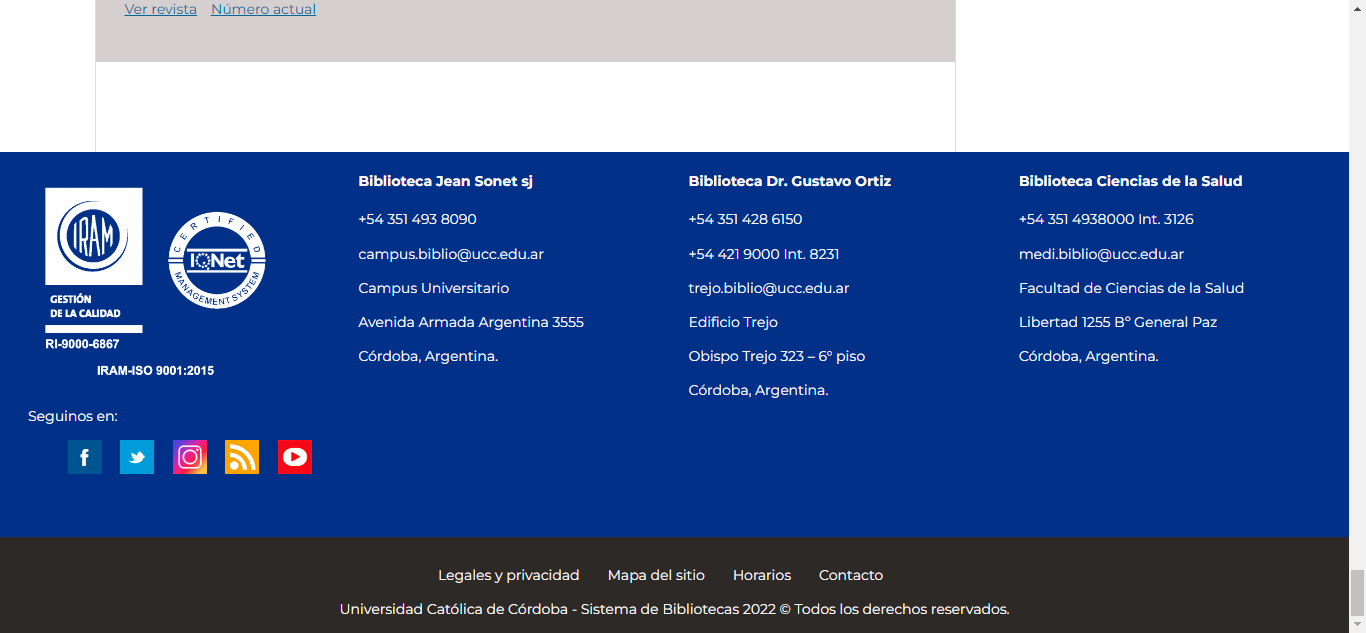The height and width of the screenshot is (633, 1366).
Task: Email medi.biblio@ucc.edu.ar
Action: pyautogui.click(x=1101, y=254)
